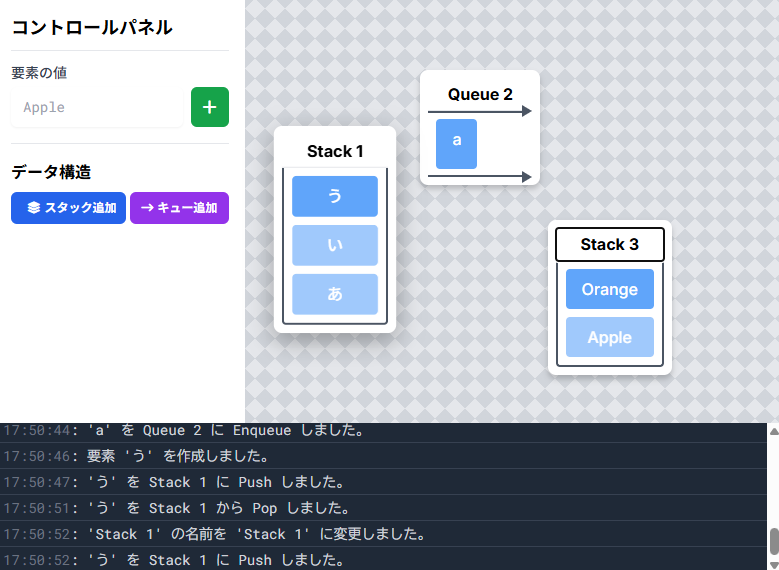The height and width of the screenshot is (570, 779).
Task: Click the Orange element in Stack 3
Action: click(x=610, y=289)
